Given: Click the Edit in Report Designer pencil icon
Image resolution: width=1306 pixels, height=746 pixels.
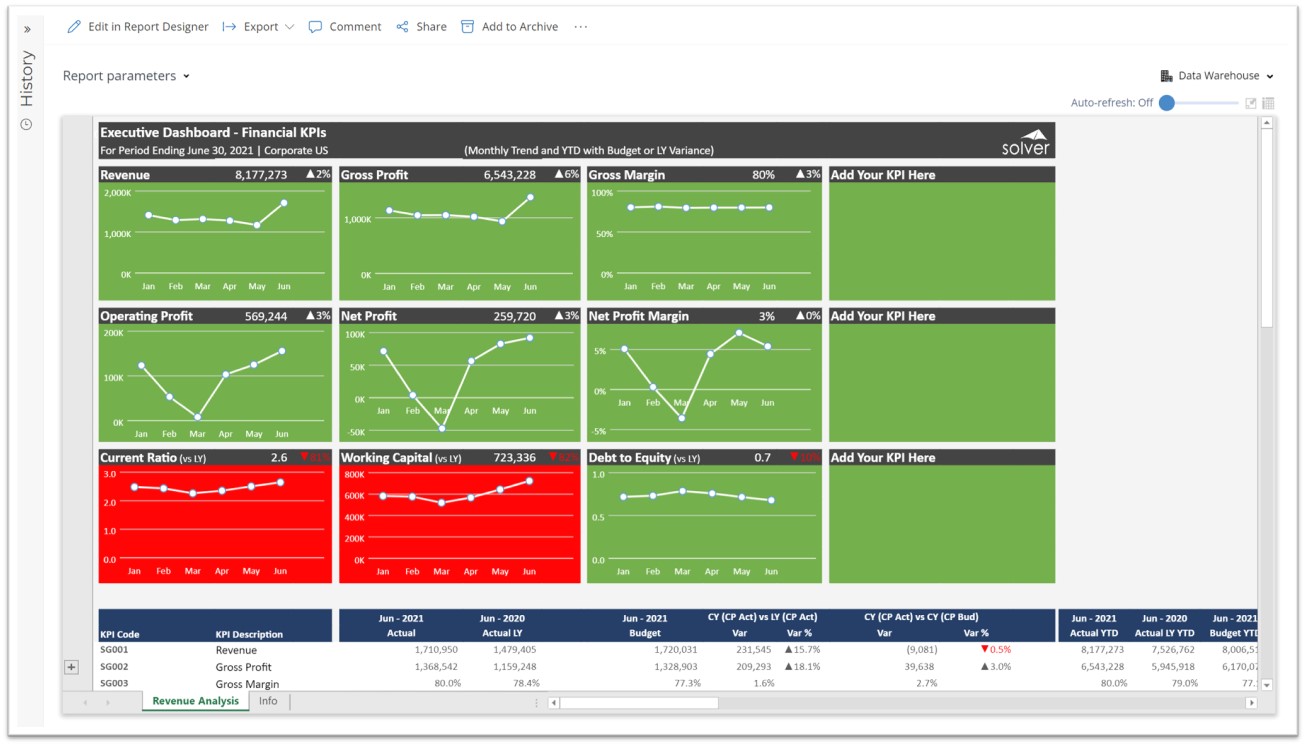Looking at the screenshot, I should click(74, 27).
